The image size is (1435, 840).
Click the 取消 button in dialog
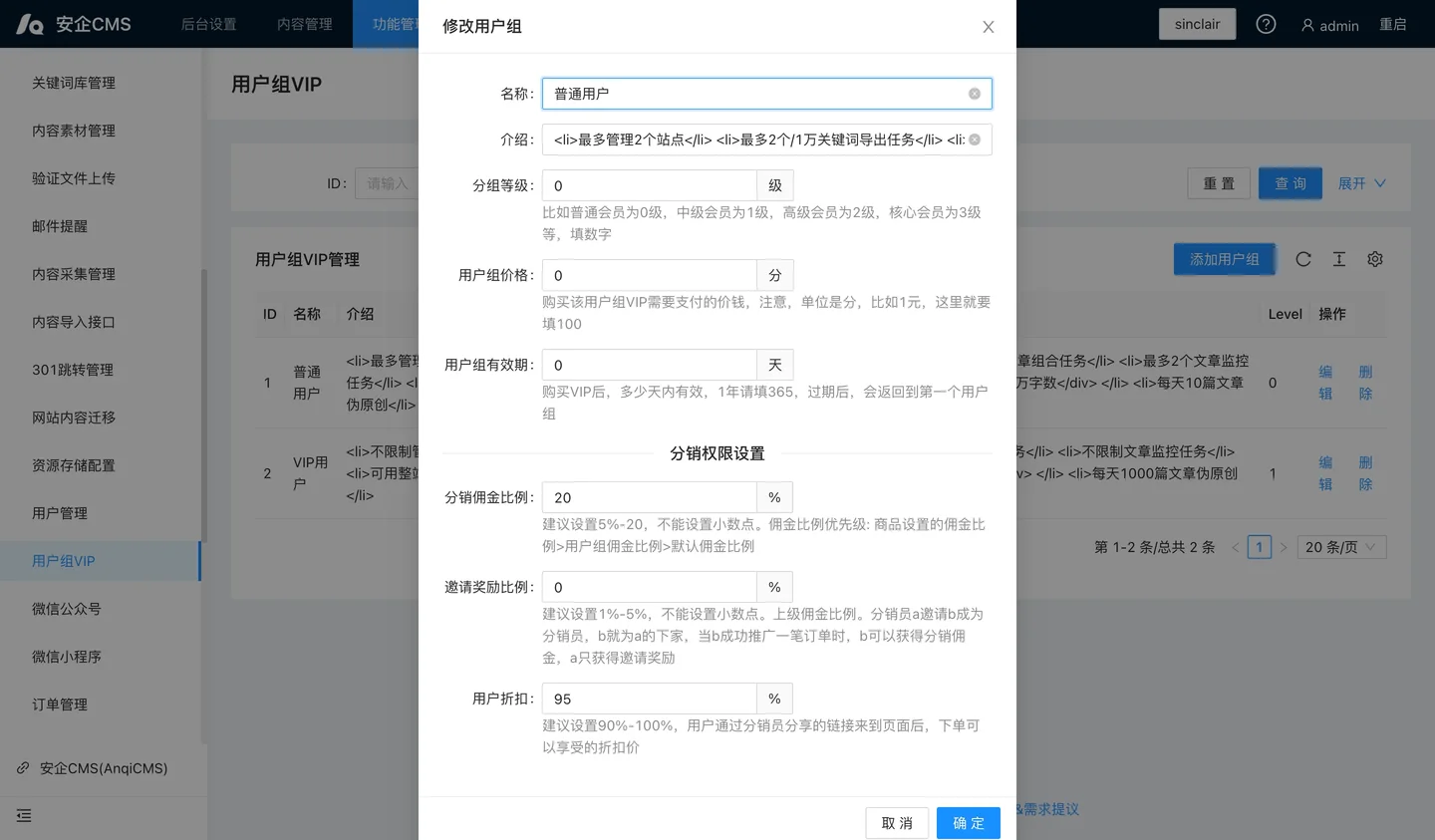coord(897,823)
